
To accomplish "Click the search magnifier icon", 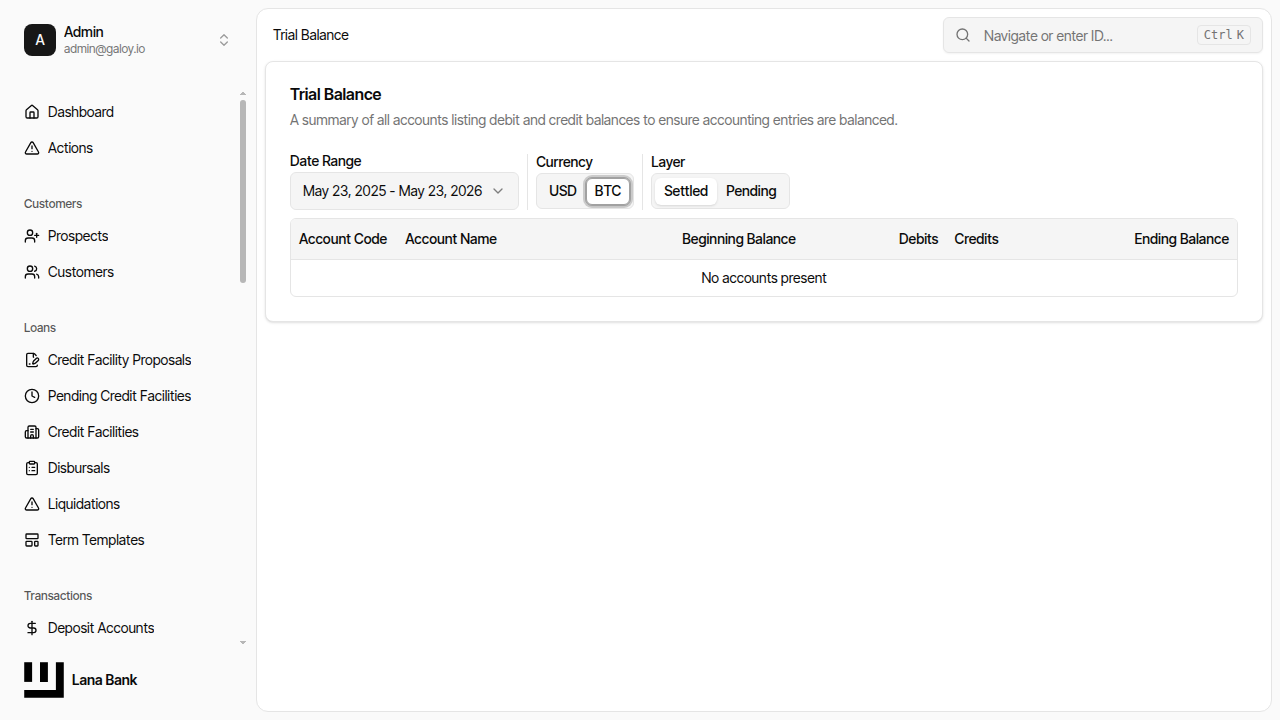I will point(963,35).
